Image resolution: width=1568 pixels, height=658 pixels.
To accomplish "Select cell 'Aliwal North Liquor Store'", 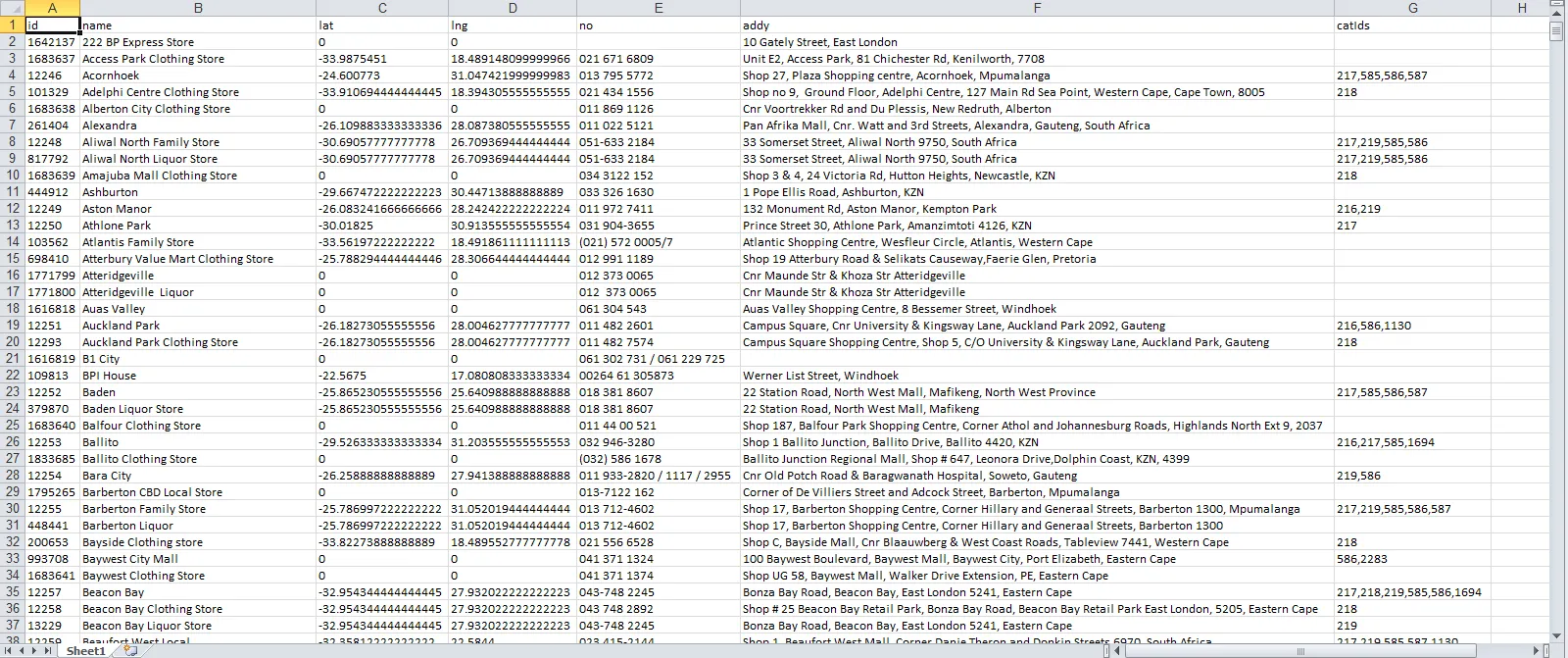I will coord(198,159).
